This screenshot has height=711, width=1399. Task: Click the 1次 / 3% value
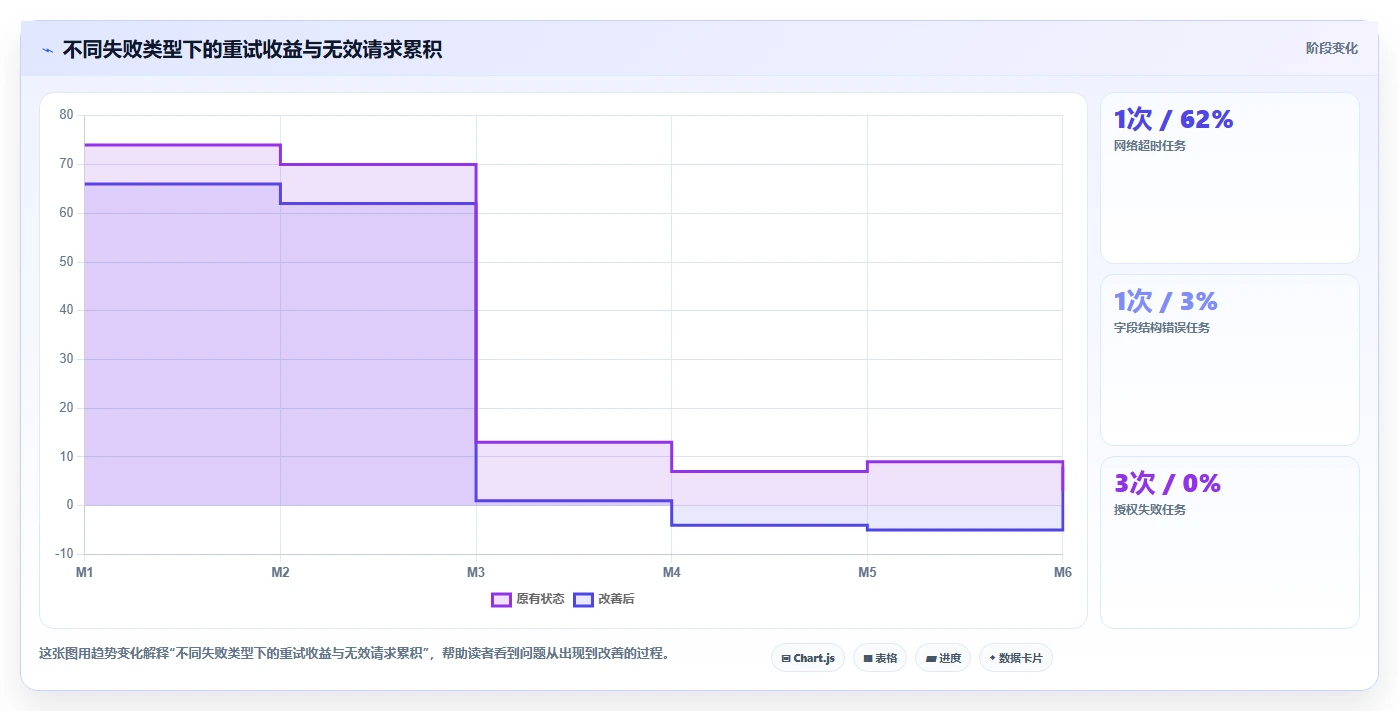point(1166,301)
